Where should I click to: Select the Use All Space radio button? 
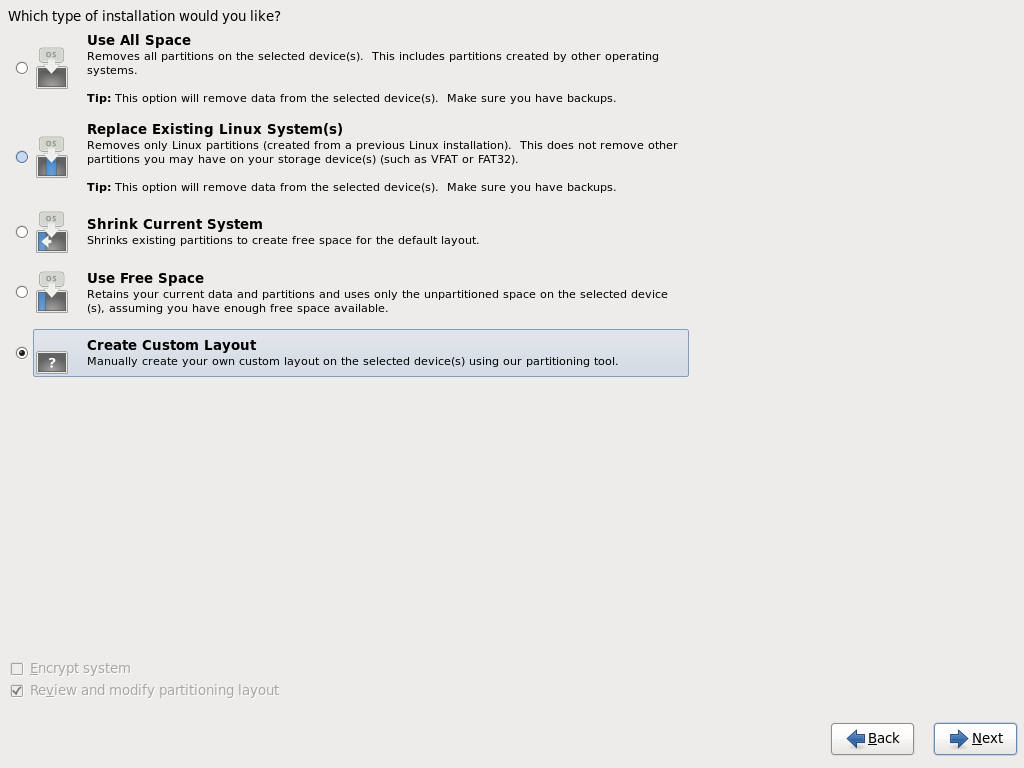(21, 68)
